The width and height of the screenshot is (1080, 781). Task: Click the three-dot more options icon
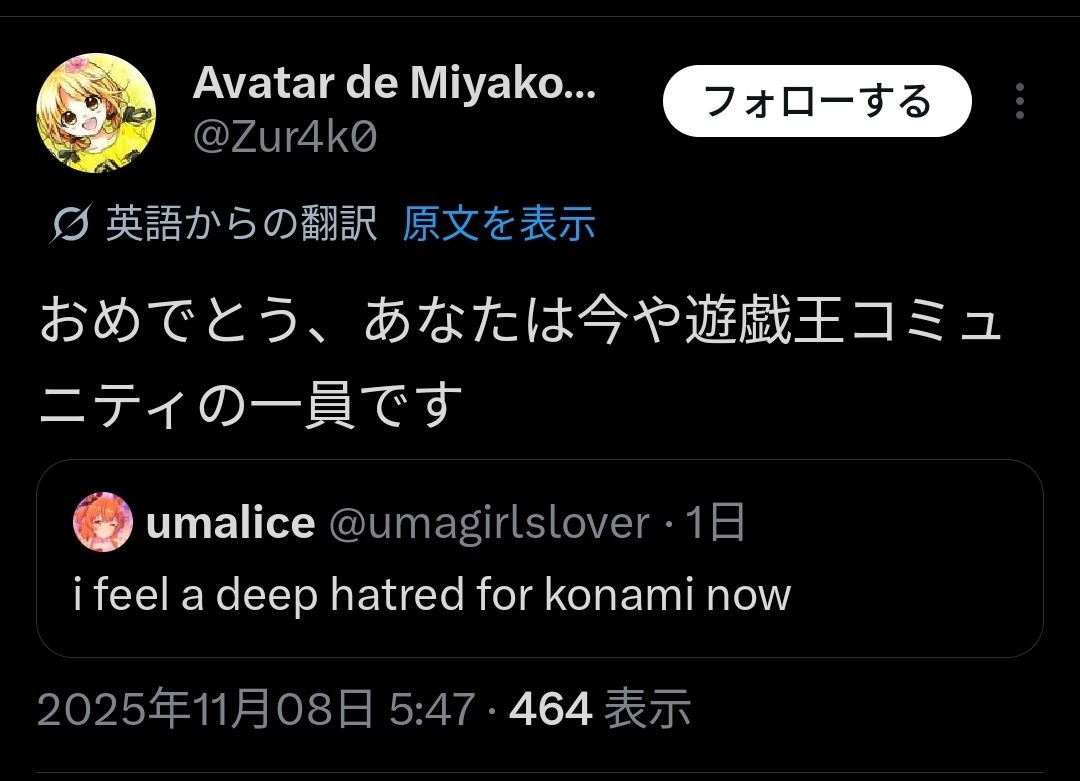(1019, 102)
